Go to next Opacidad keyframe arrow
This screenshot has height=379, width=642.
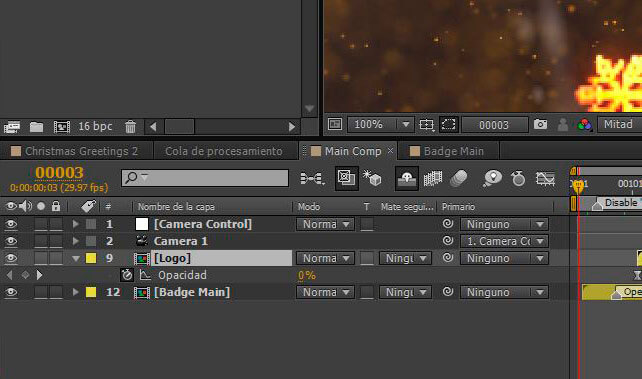click(x=39, y=275)
